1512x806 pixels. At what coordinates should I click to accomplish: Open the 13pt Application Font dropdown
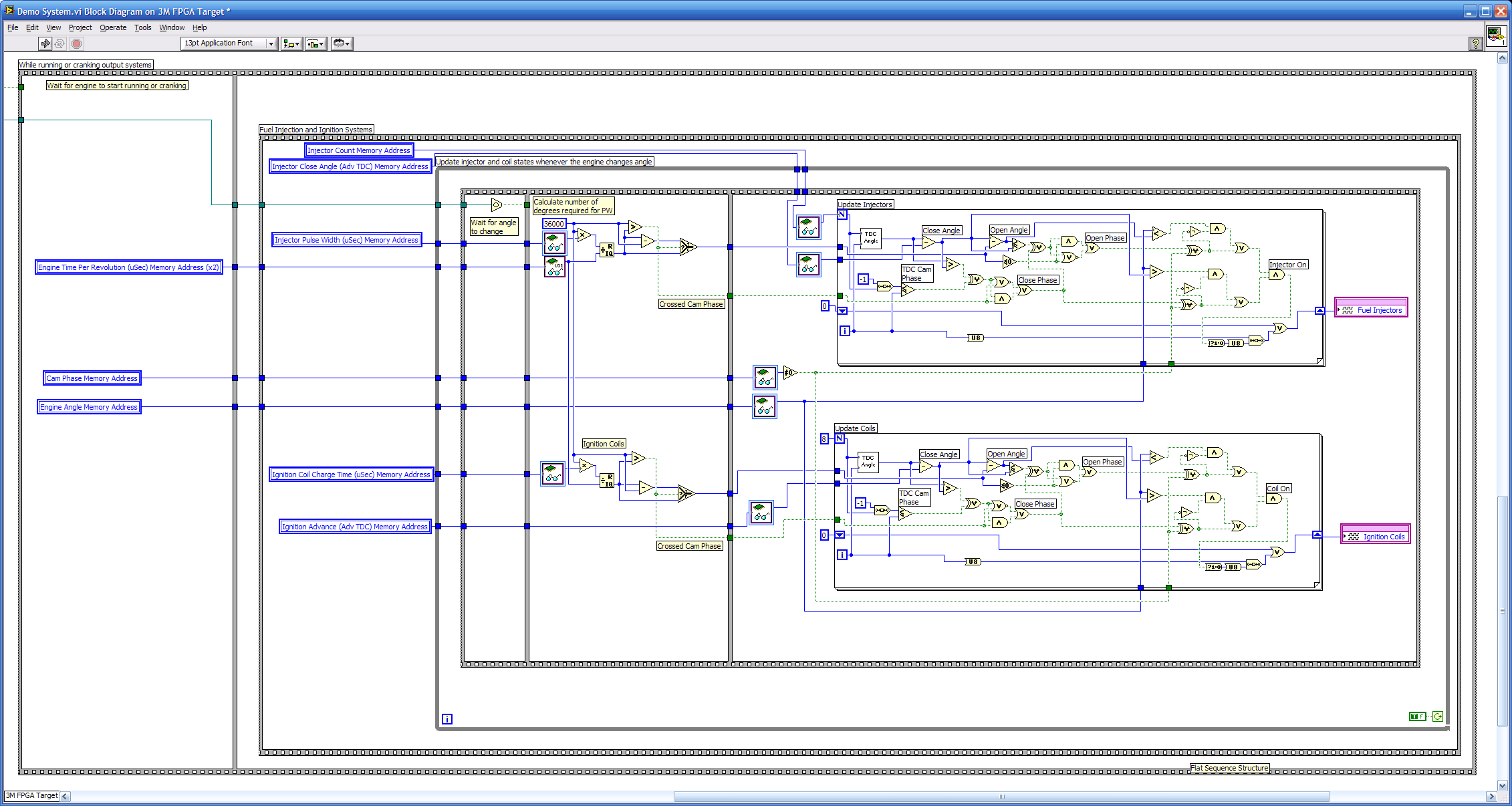click(229, 43)
